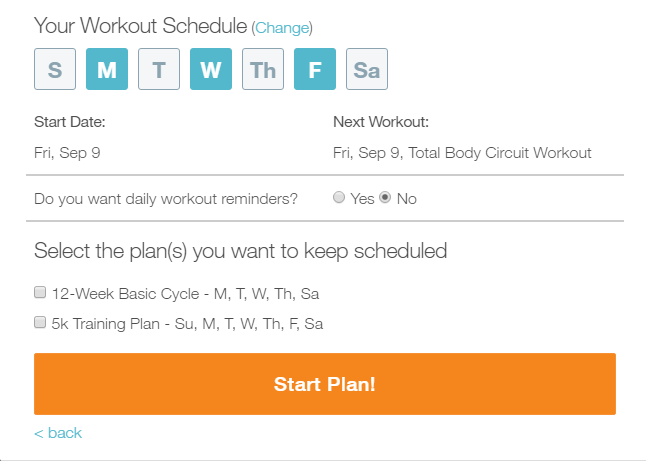Deselect Monday (M) in workout schedule
The width and height of the screenshot is (646, 461).
[x=107, y=70]
